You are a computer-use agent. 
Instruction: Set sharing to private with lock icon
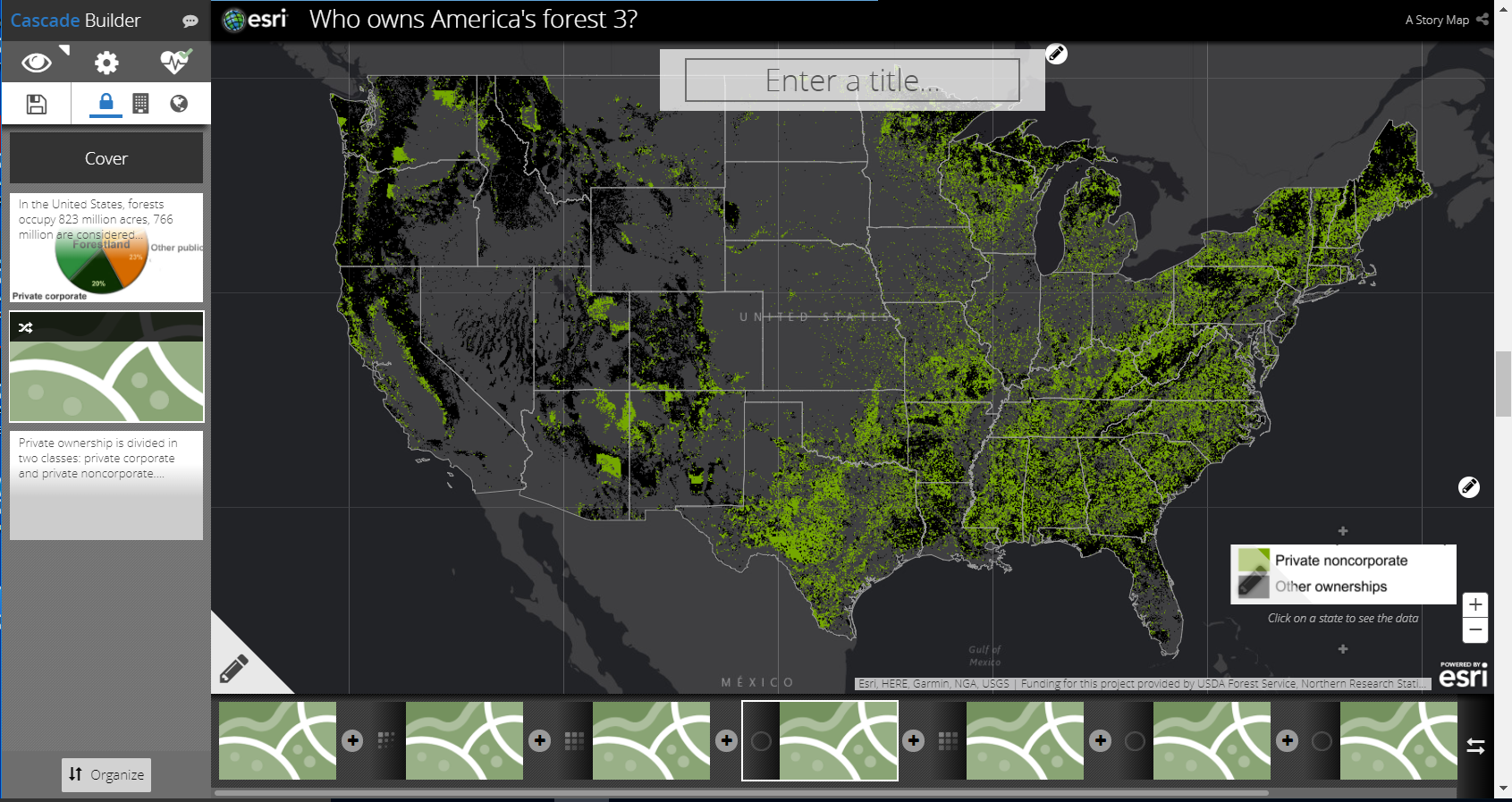(106, 104)
